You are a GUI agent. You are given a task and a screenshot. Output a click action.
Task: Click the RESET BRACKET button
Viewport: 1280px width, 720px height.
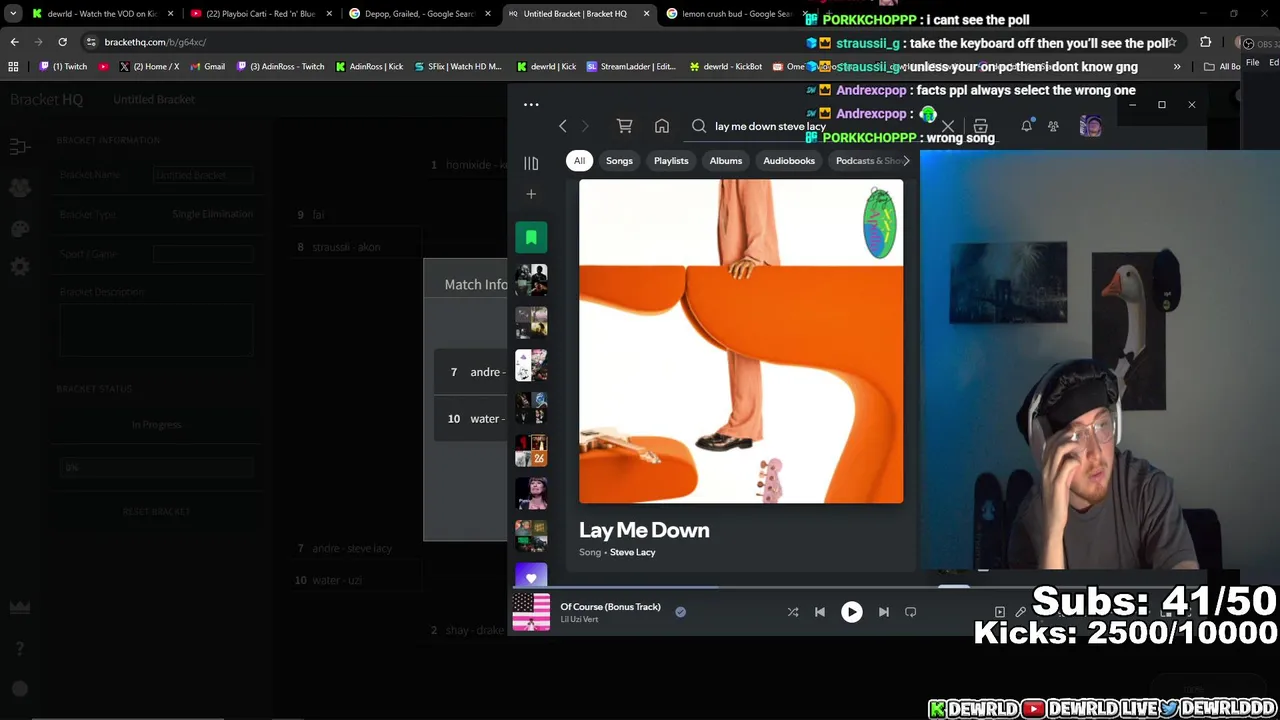(x=156, y=511)
